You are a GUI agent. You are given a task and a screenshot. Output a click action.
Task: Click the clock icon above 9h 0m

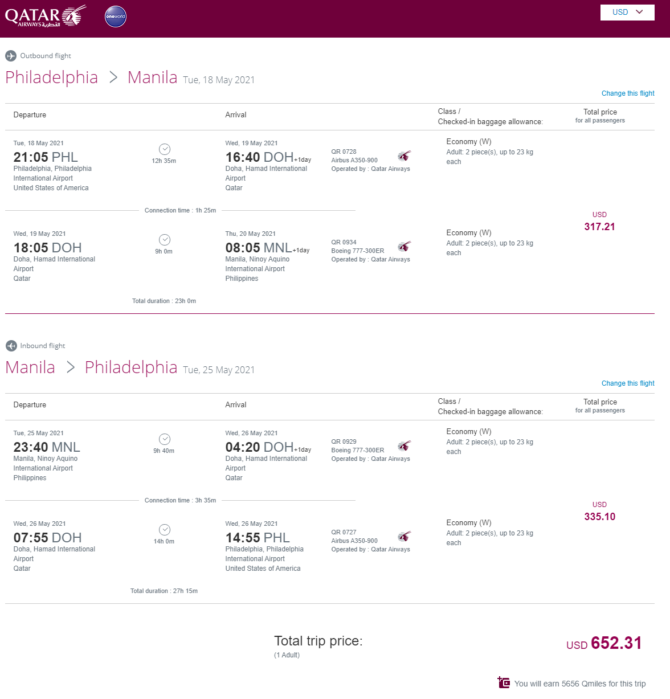(x=164, y=240)
